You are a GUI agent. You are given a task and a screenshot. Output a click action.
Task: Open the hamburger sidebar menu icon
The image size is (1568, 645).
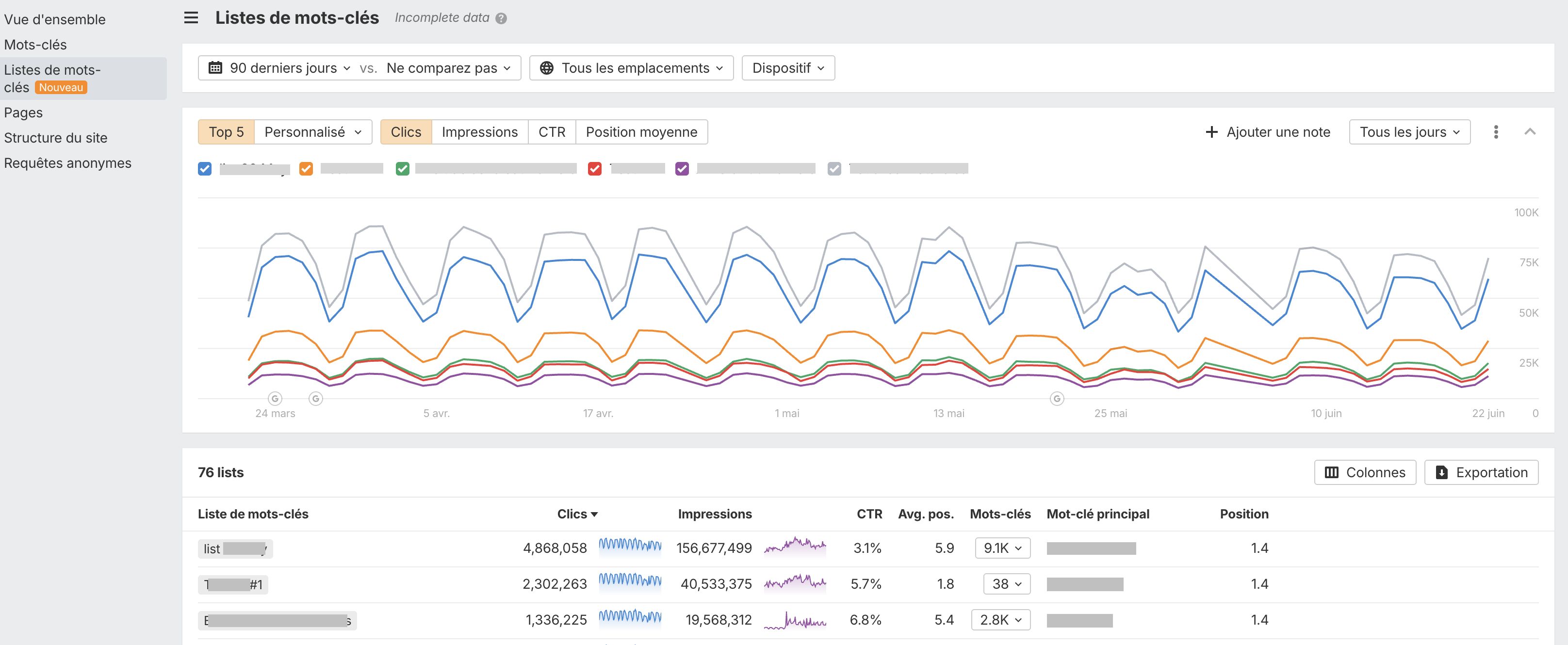click(191, 17)
